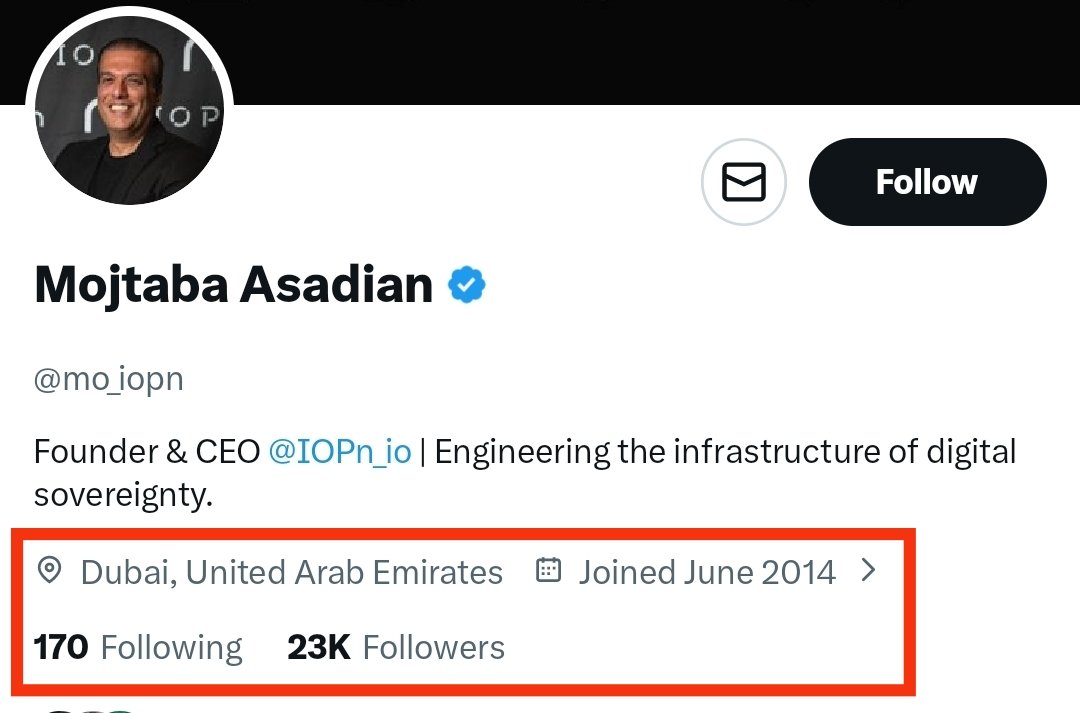1080x713 pixels.
Task: Click the "Followers" label
Action: (433, 647)
